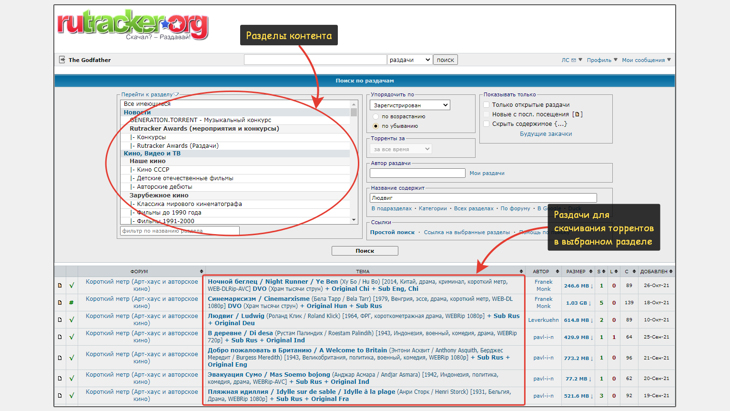Click the large Поиск button below the filters
The width and height of the screenshot is (730, 411).
[x=365, y=251]
